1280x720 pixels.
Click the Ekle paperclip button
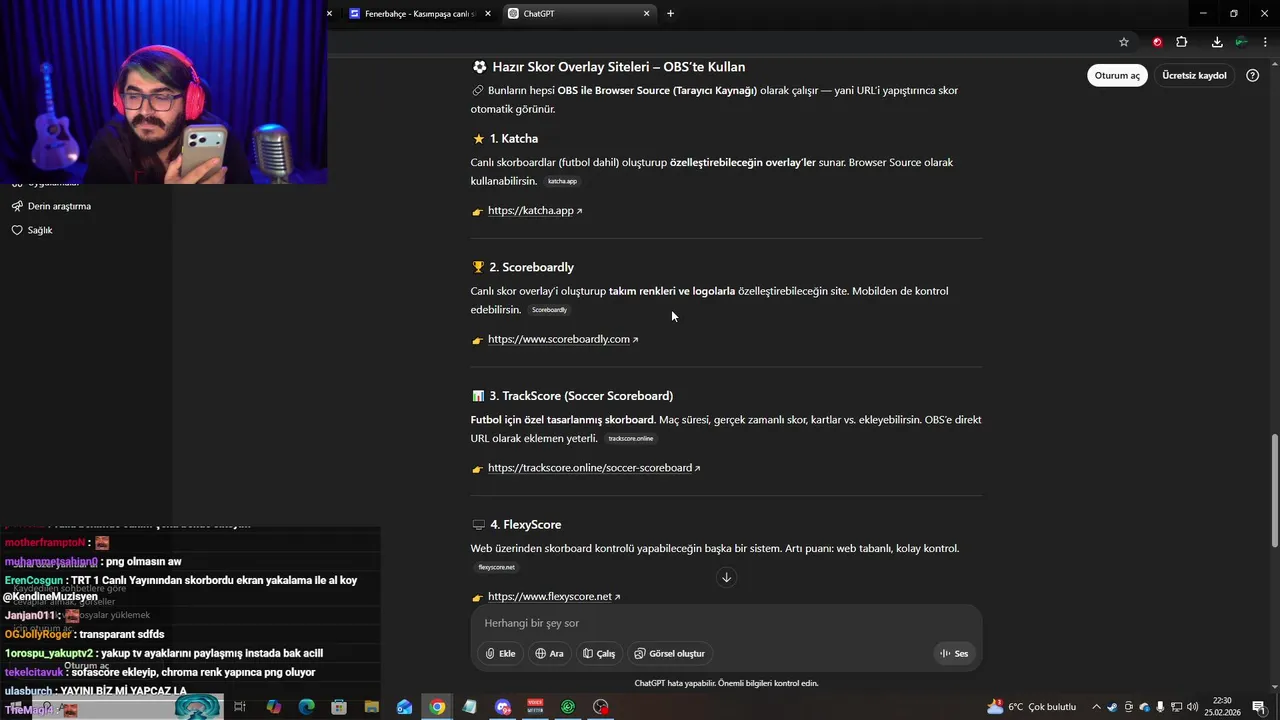pyautogui.click(x=500, y=653)
